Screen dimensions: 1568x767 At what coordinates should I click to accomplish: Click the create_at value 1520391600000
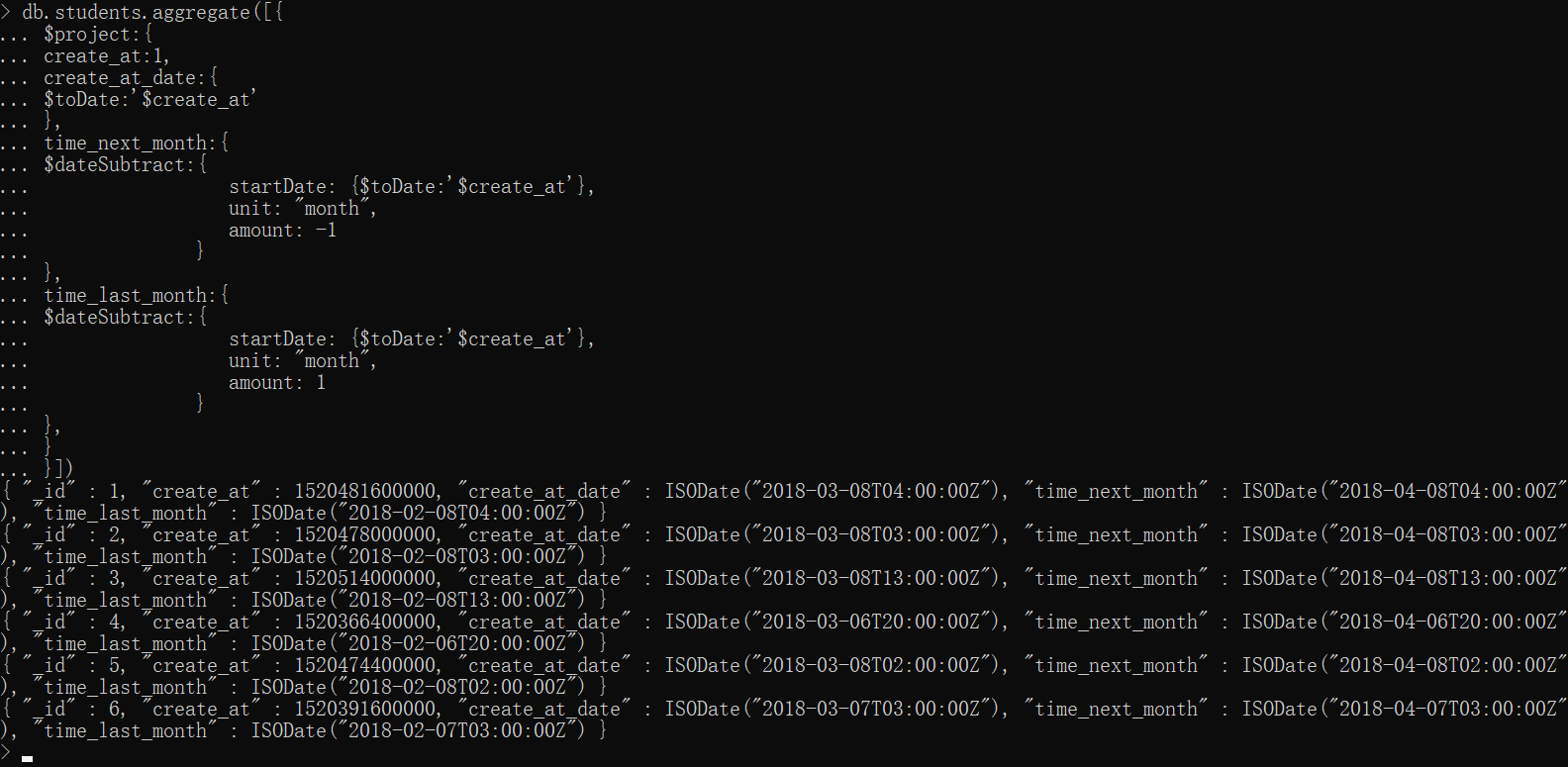(365, 710)
